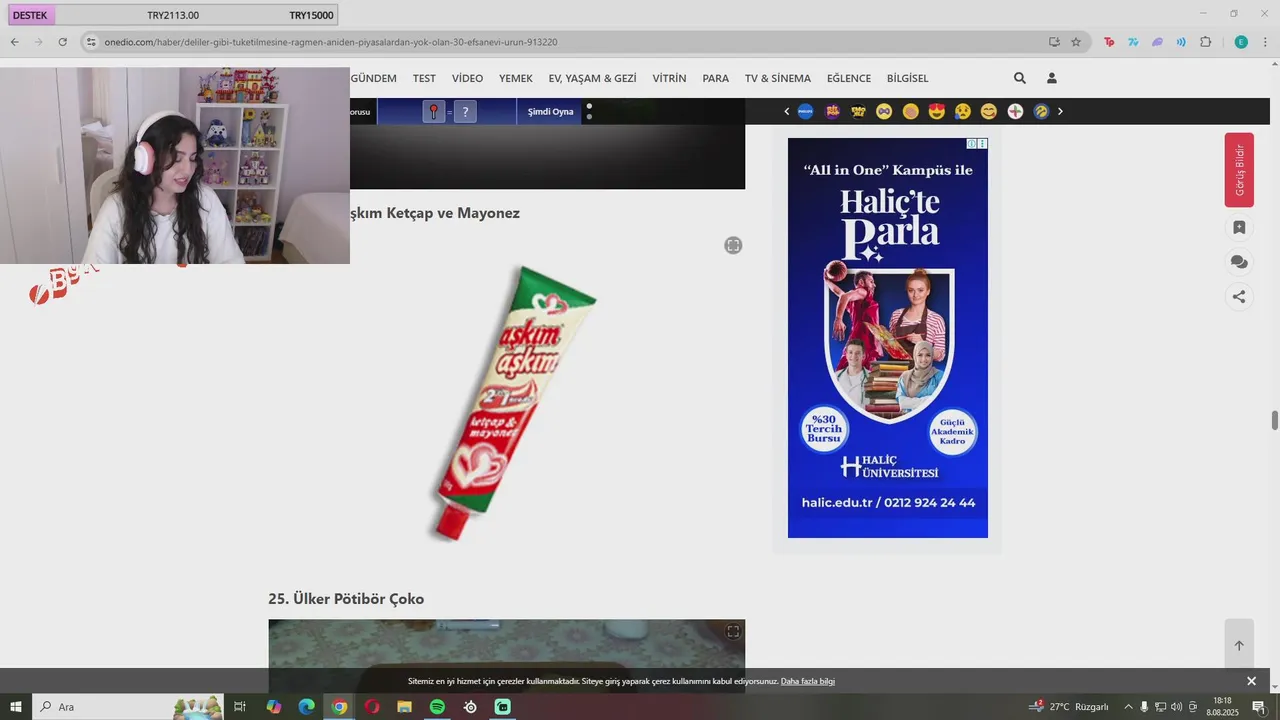Open the blue 7tv browser extension
The image size is (1280, 720).
pos(1133,42)
